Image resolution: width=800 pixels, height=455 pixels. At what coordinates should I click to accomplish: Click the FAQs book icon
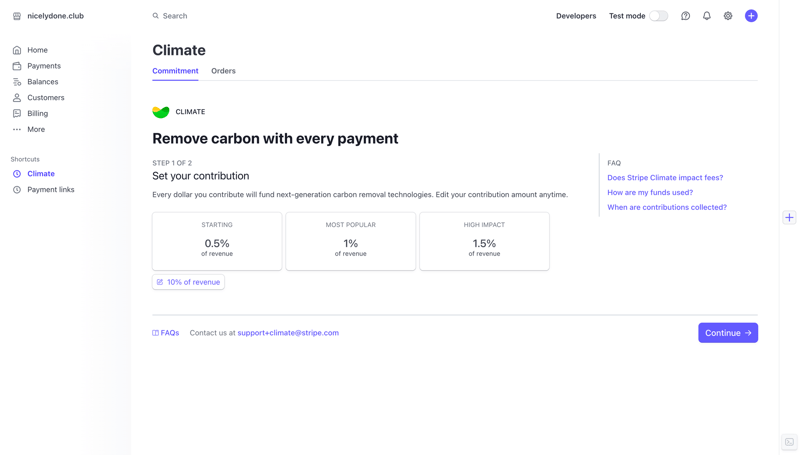click(x=155, y=333)
